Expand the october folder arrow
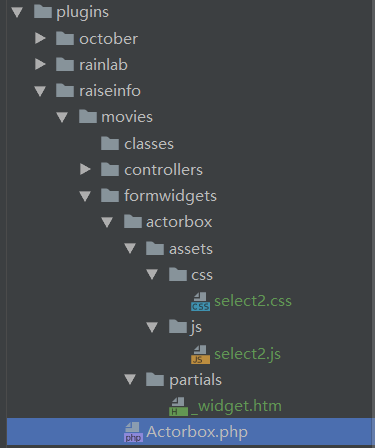The height and width of the screenshot is (448, 375). click(x=40, y=38)
